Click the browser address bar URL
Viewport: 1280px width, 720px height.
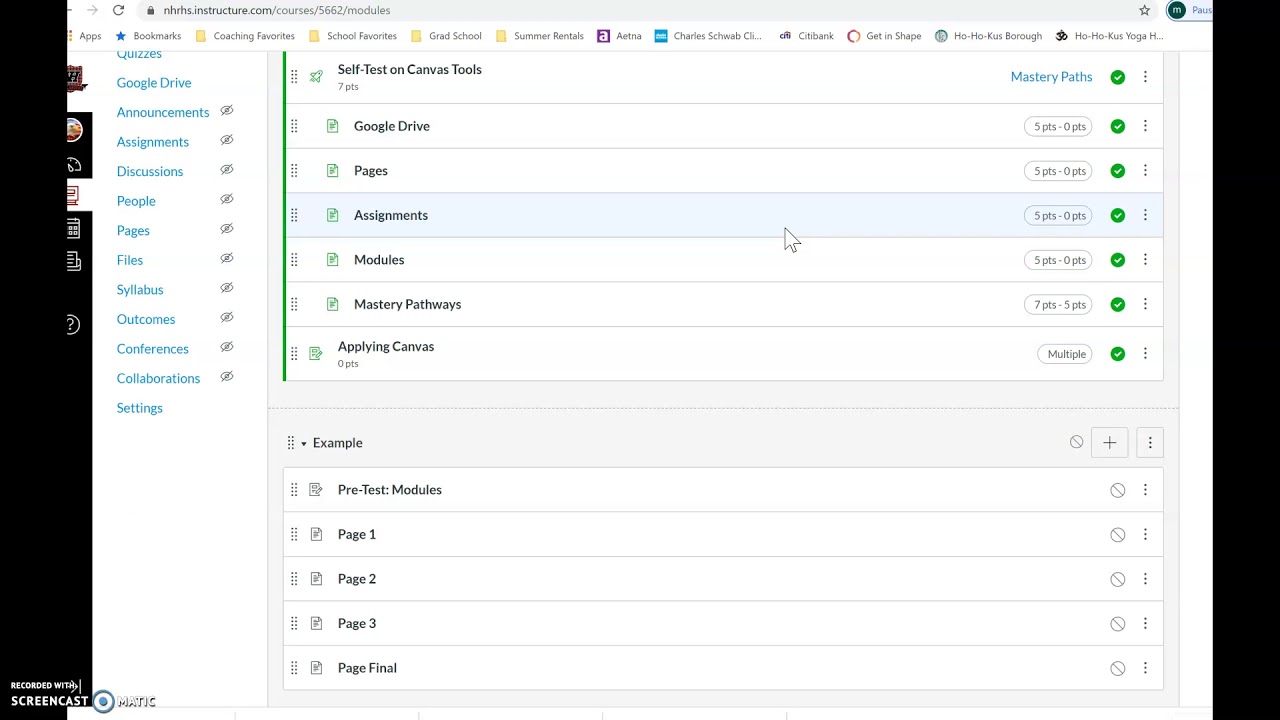tap(277, 10)
